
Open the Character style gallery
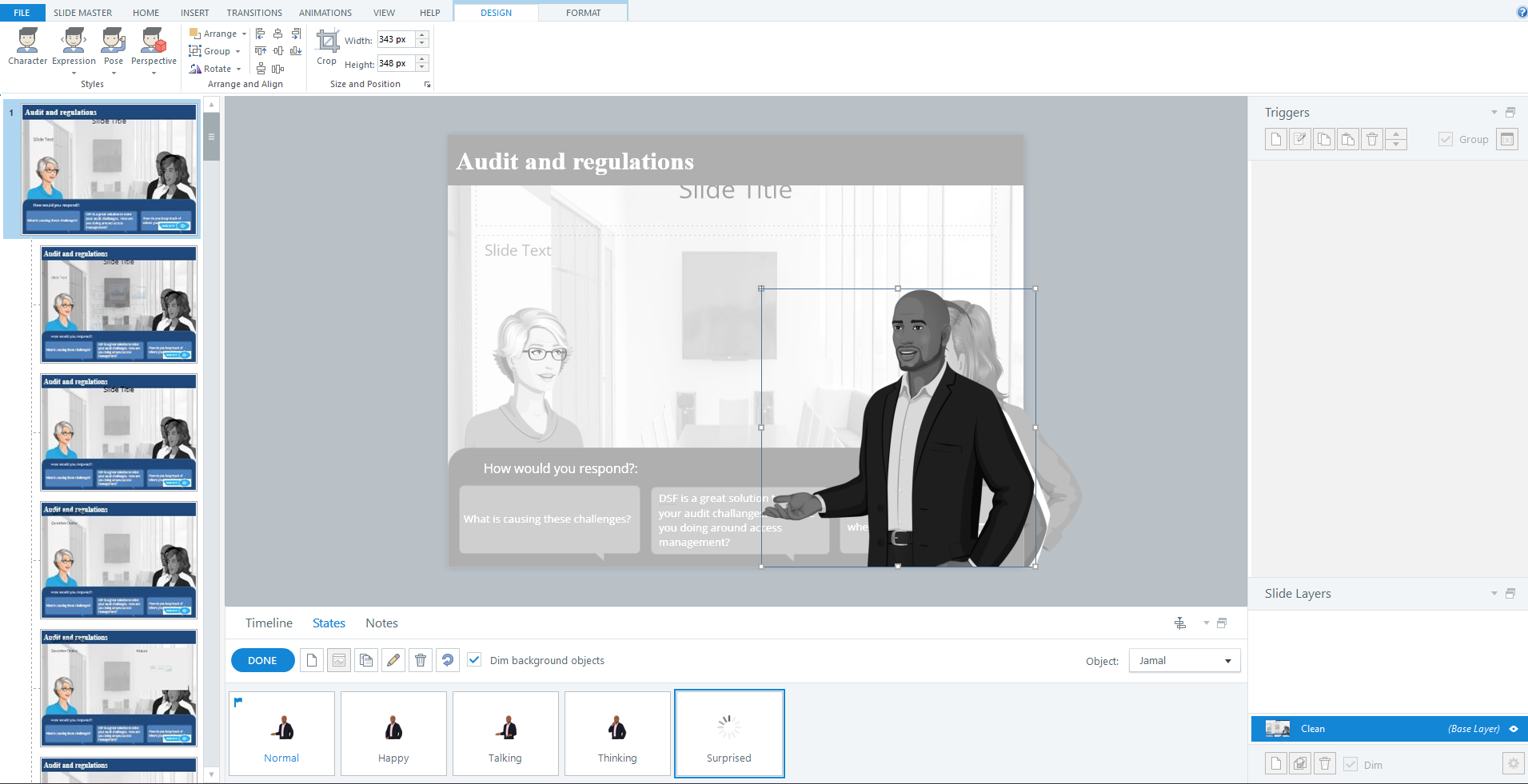[27, 46]
